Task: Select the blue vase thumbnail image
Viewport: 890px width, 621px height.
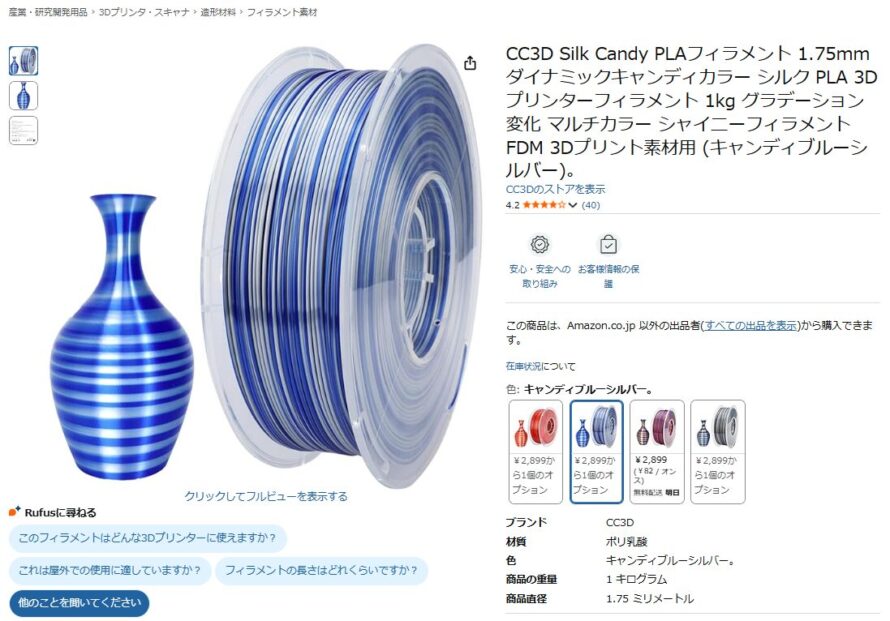Action: pos(23,95)
